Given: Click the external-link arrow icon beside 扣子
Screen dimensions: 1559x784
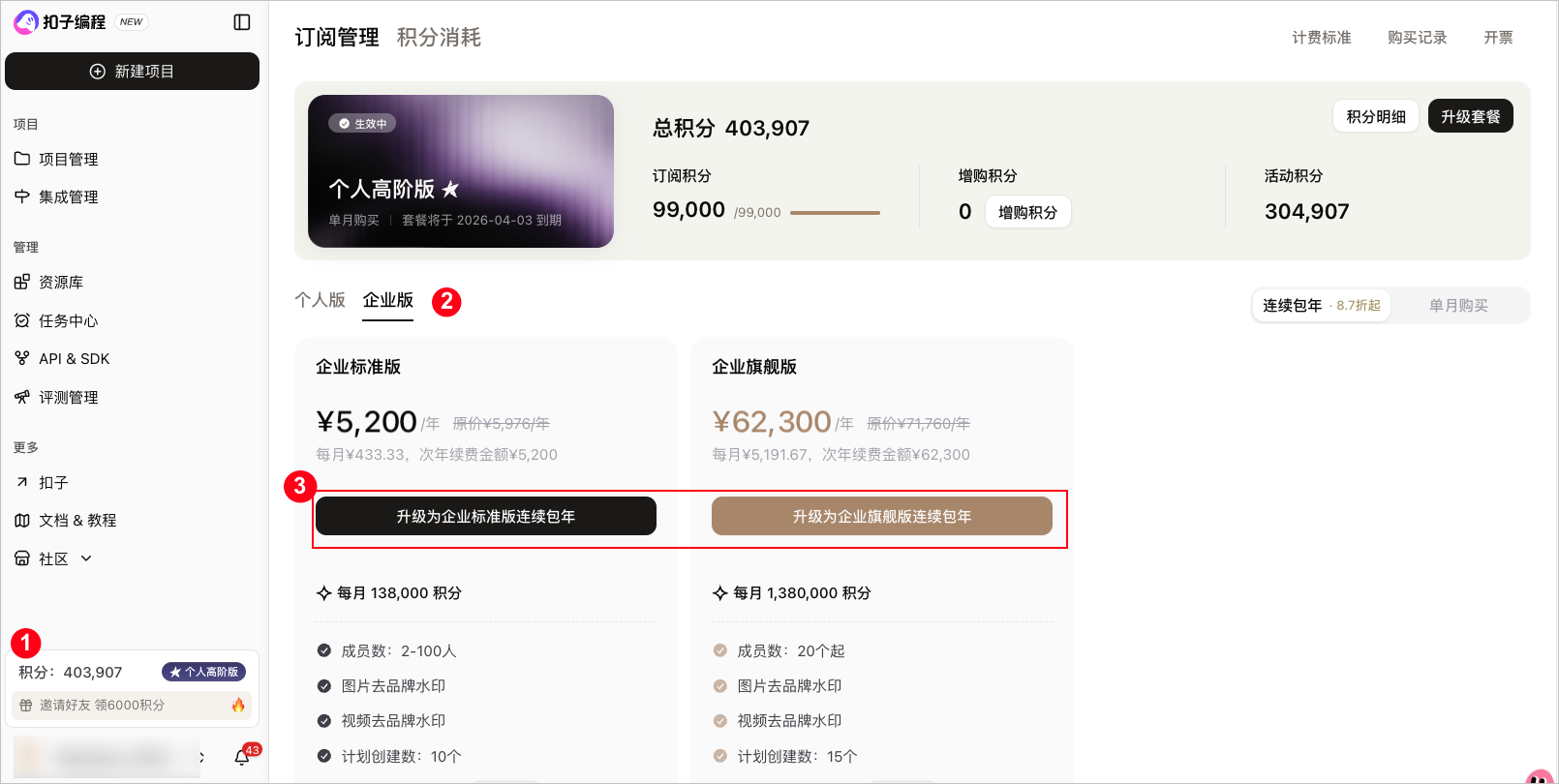Looking at the screenshot, I should (x=22, y=482).
